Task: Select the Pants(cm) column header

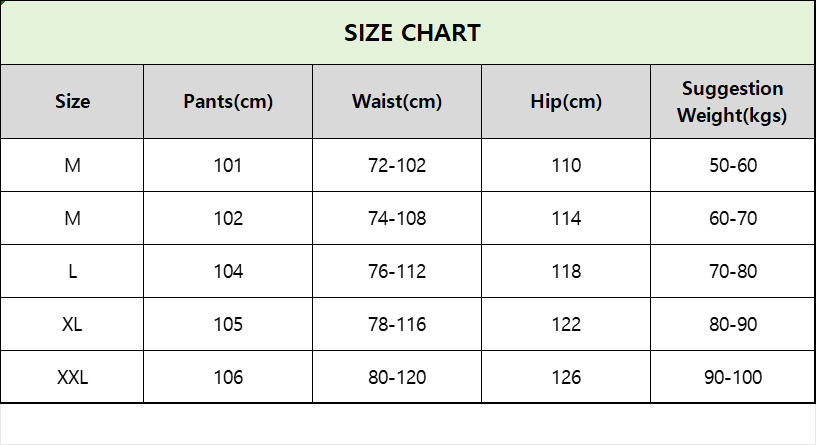Action: 228,101
